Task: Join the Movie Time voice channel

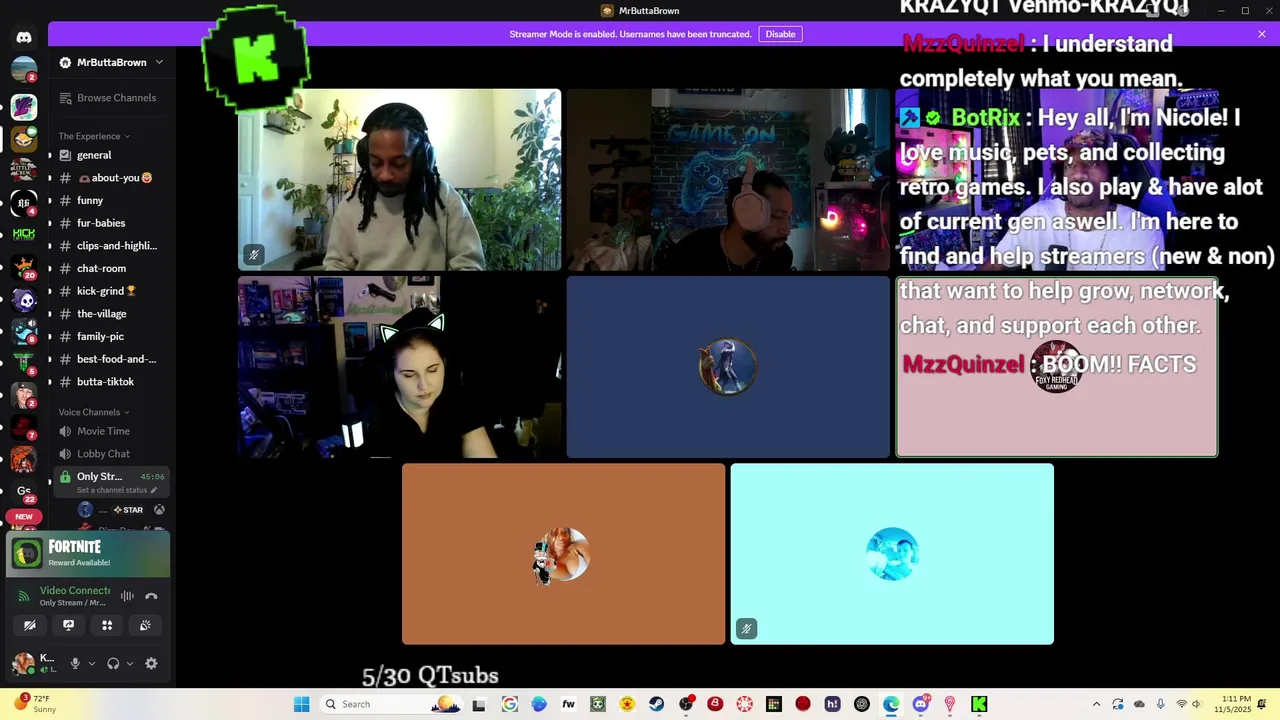Action: [110, 431]
